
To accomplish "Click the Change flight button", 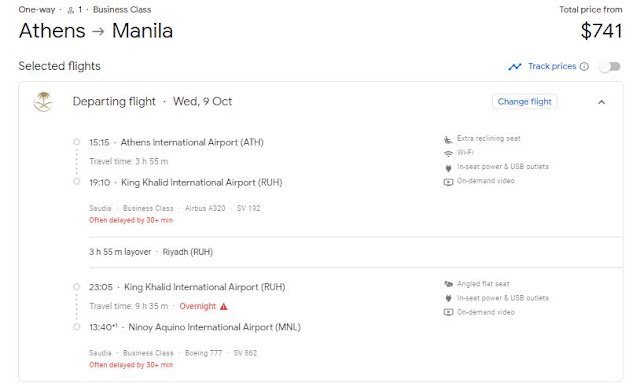I will coord(524,102).
